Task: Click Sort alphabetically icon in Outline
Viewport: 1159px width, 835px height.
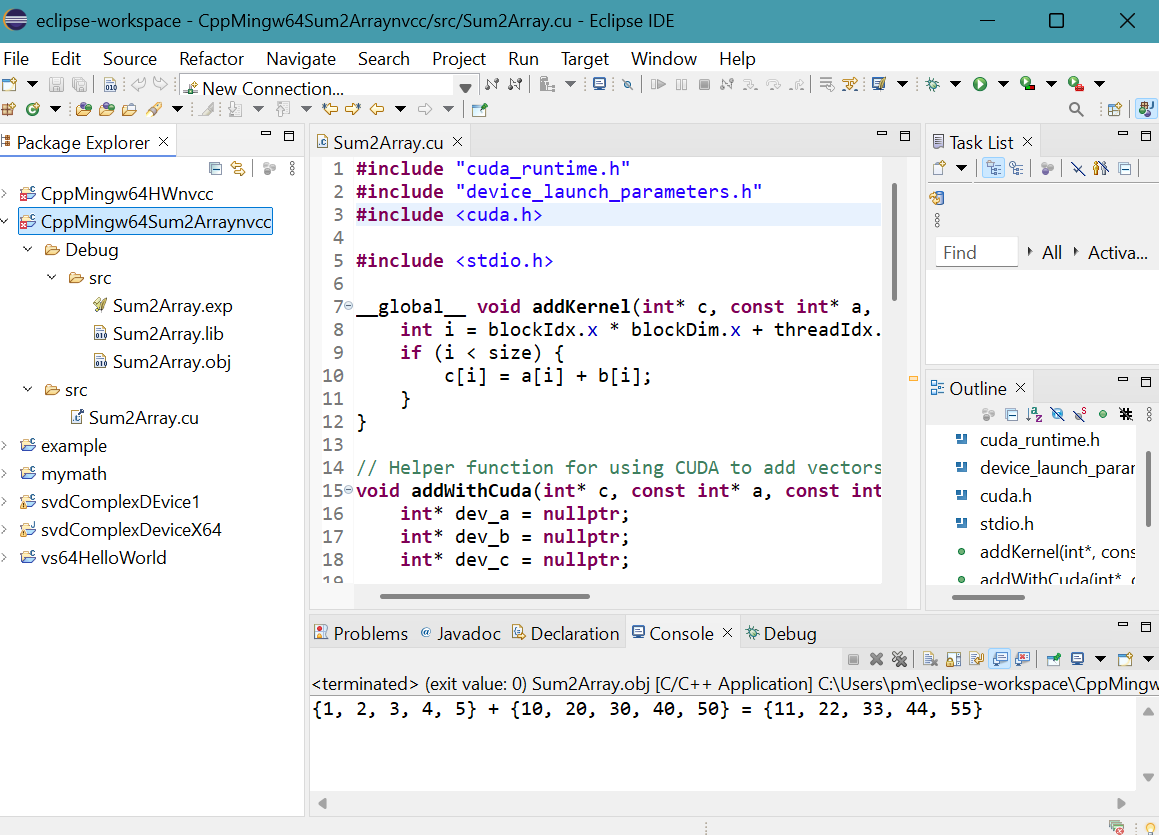Action: tap(1034, 414)
